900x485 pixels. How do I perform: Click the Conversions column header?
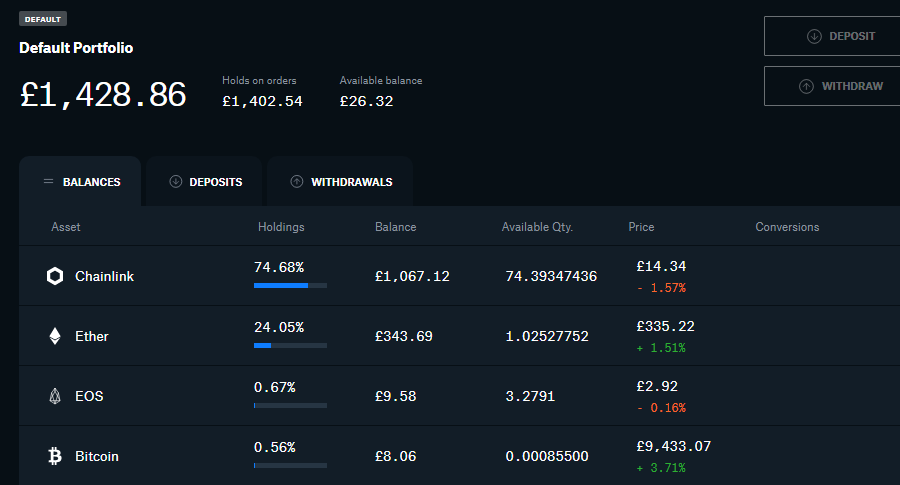[x=787, y=227]
